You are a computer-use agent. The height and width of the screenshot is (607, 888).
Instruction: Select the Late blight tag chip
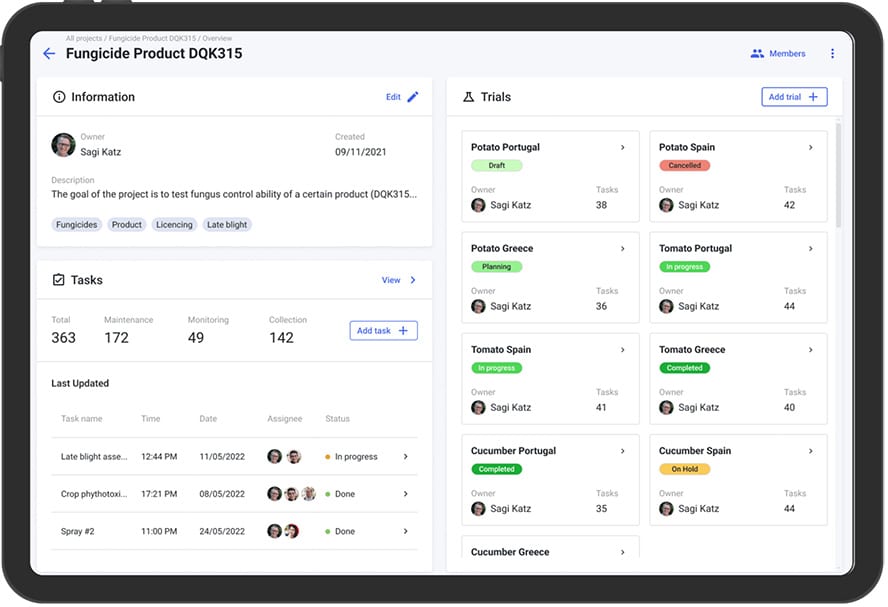227,225
